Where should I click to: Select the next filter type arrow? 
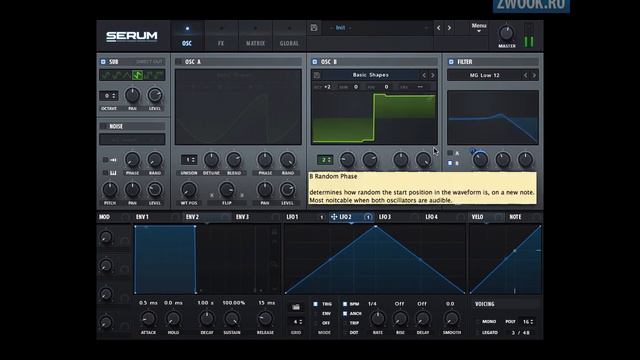[x=534, y=76]
